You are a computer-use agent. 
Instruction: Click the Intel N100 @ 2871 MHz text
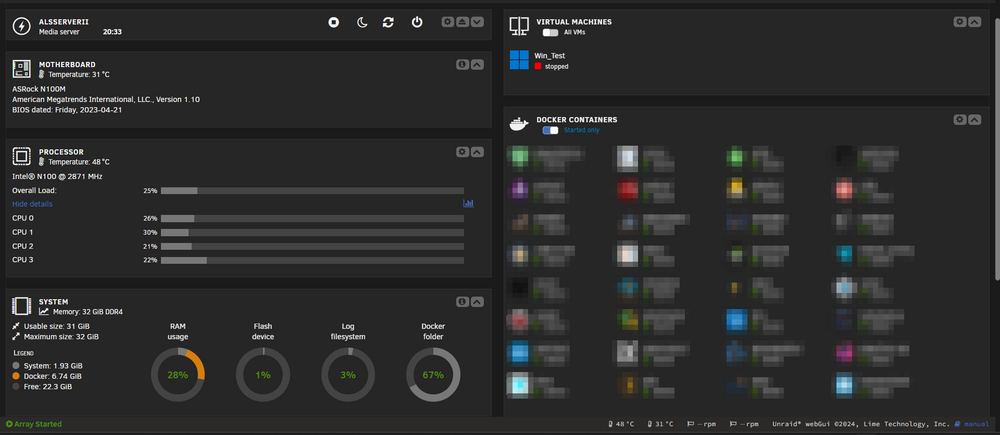[57, 177]
